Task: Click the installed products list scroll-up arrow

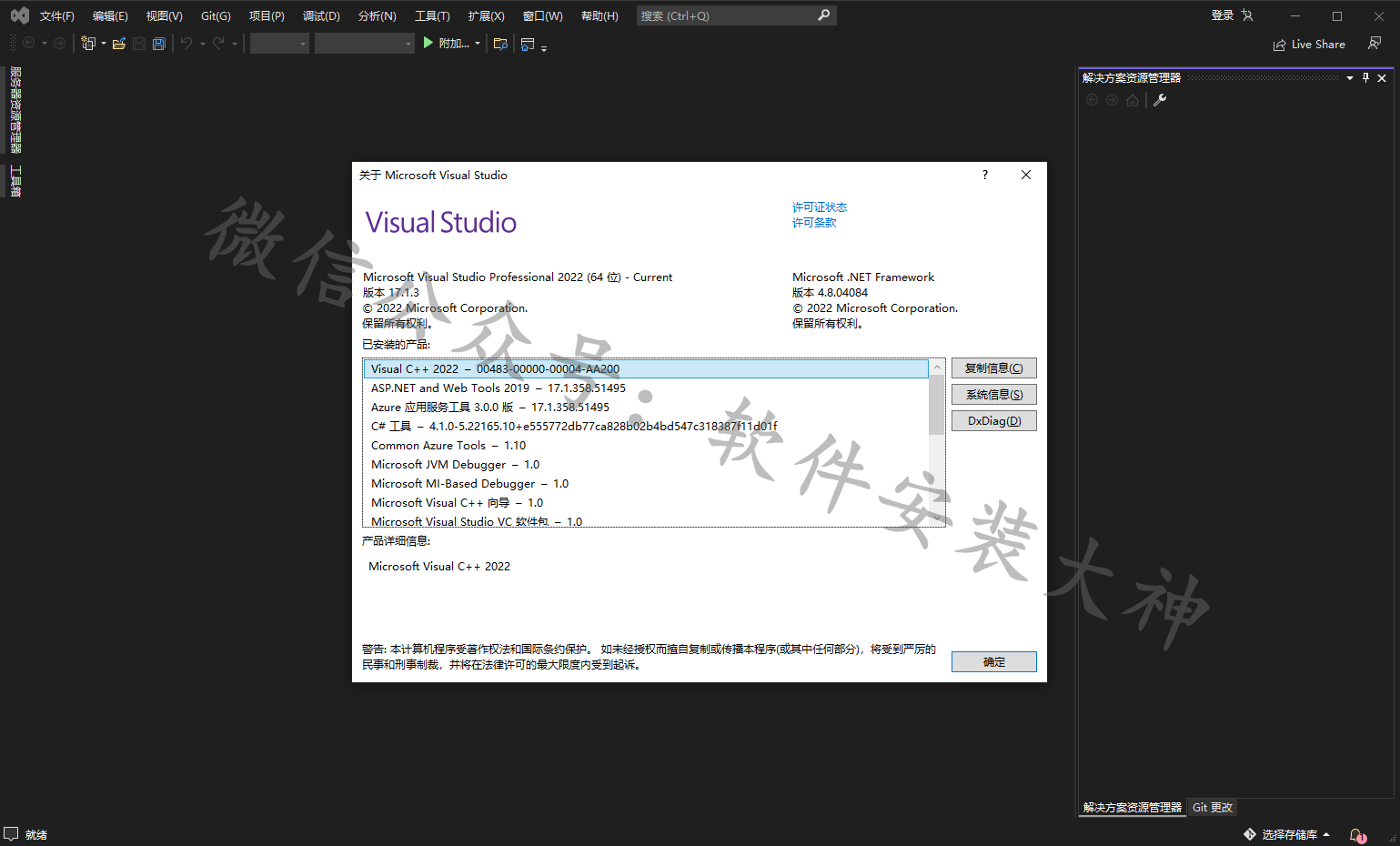Action: point(936,367)
